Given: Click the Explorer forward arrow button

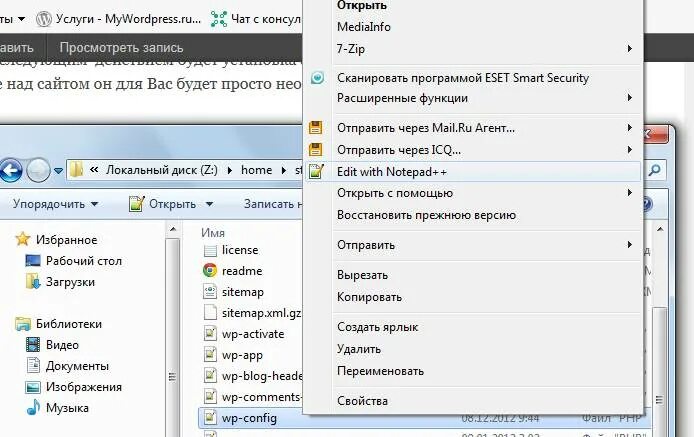Looking at the screenshot, I should click(x=39, y=170).
